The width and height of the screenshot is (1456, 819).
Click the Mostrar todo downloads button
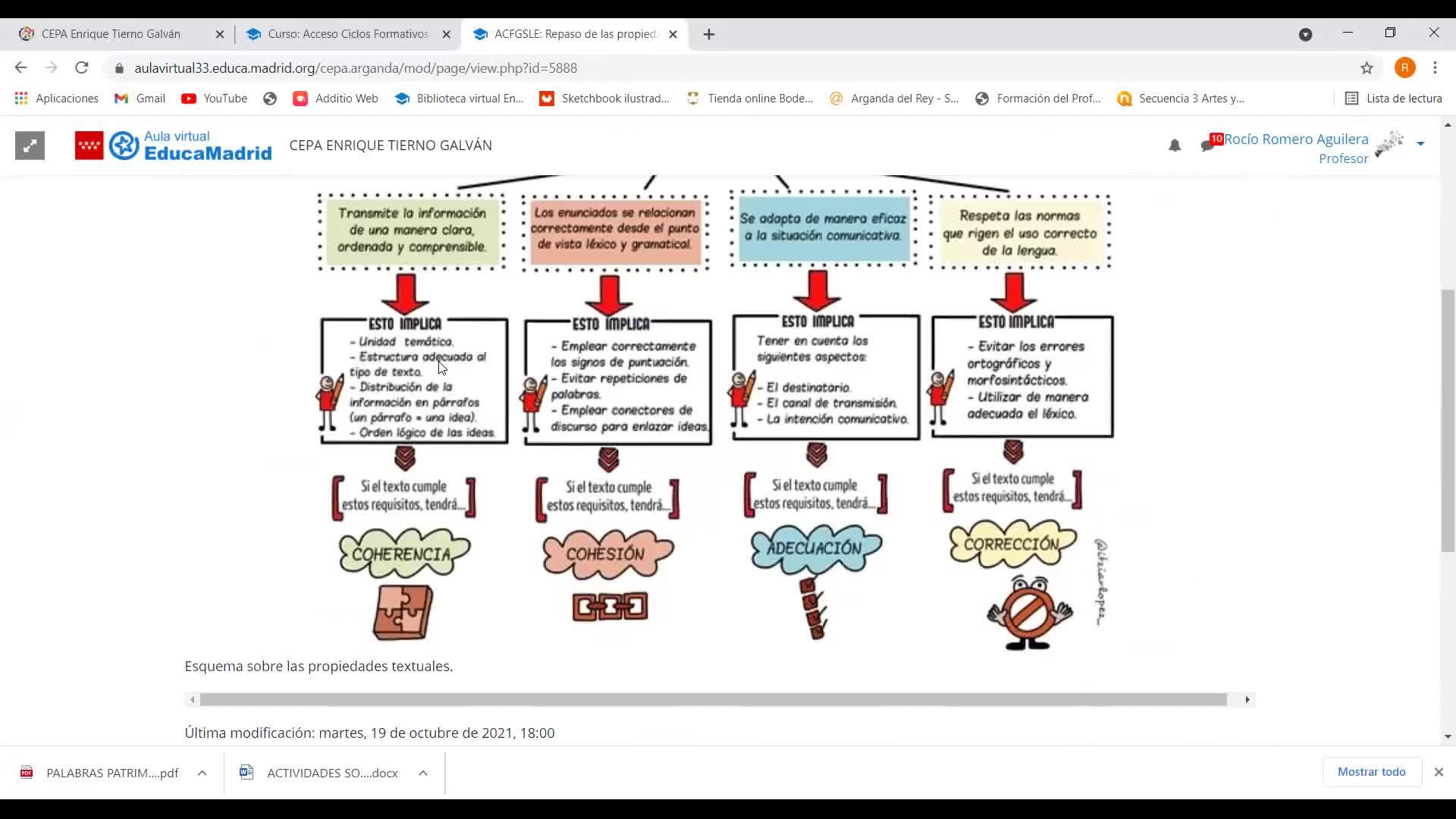click(1371, 772)
